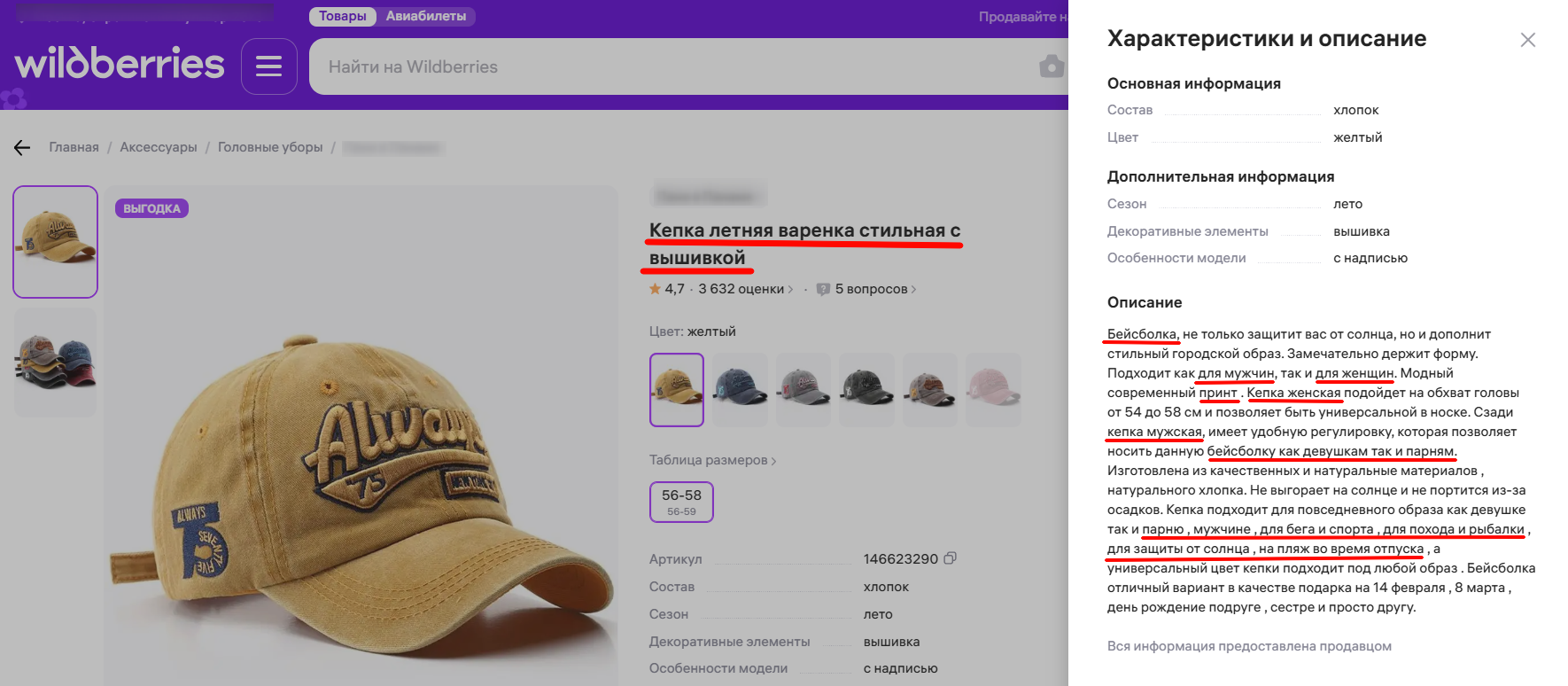This screenshot has width=1568, height=686.
Task: Click the camera photo search icon
Action: click(x=1052, y=66)
